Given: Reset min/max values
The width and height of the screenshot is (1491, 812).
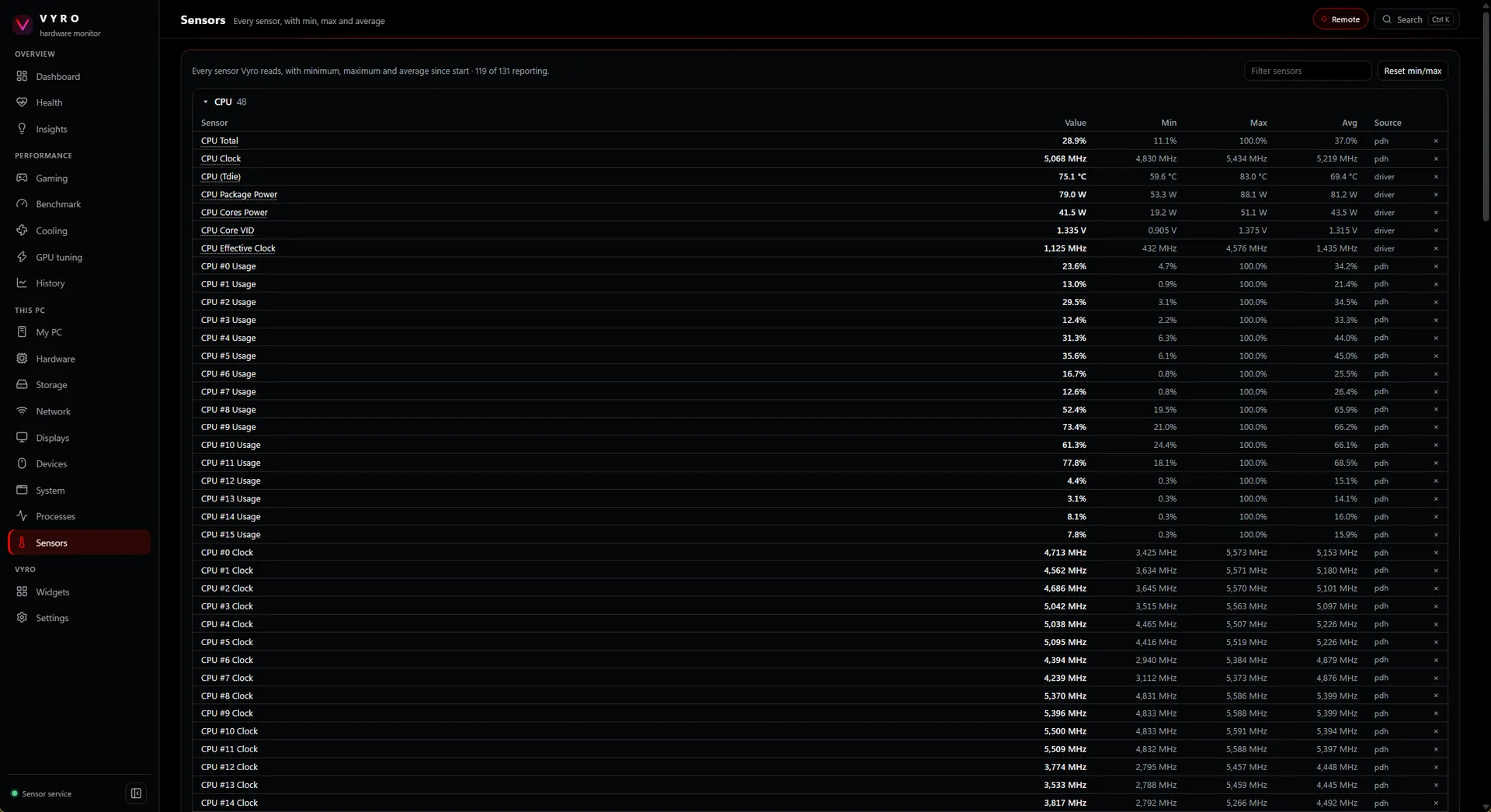Looking at the screenshot, I should tap(1413, 71).
